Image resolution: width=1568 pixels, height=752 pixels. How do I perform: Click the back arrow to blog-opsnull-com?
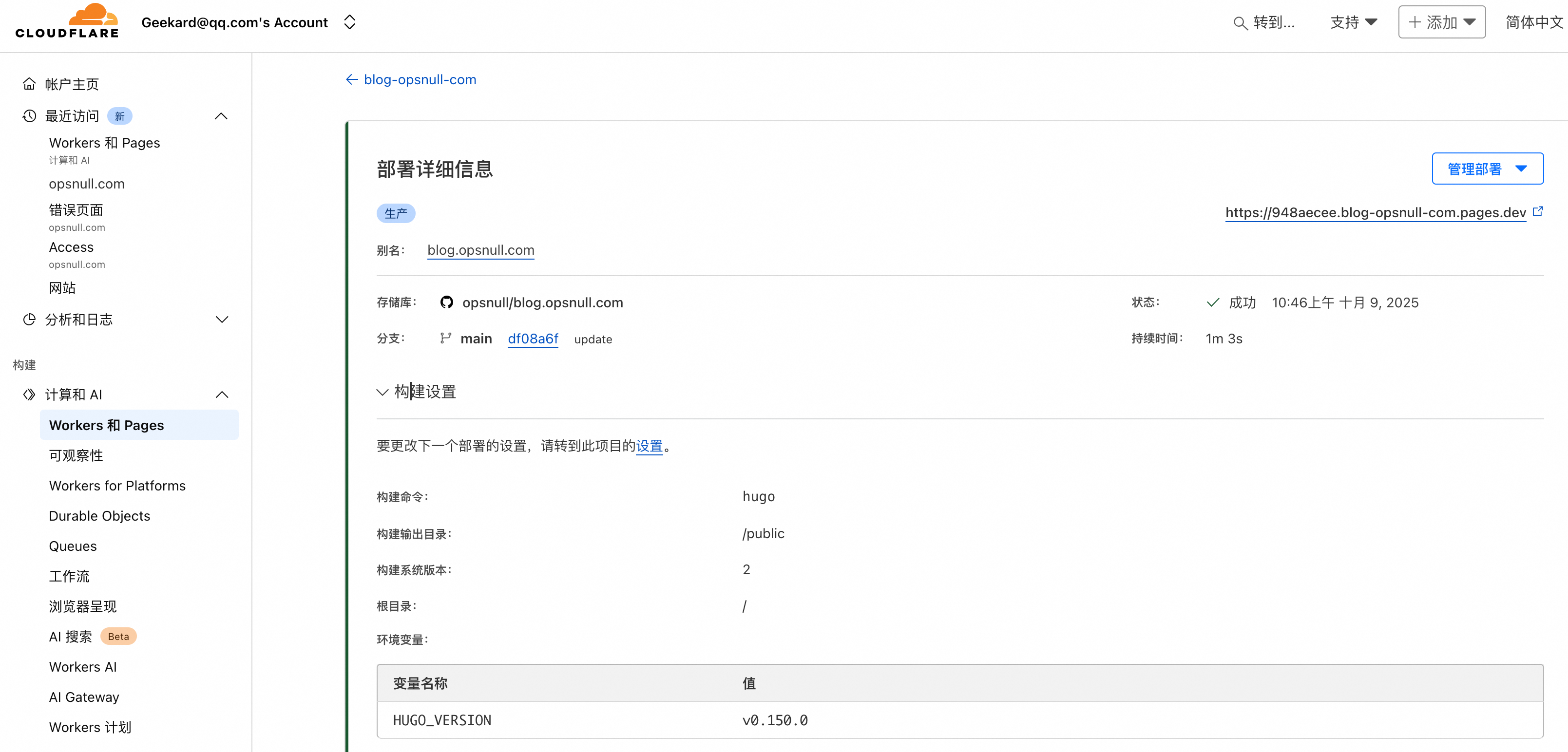coord(351,80)
